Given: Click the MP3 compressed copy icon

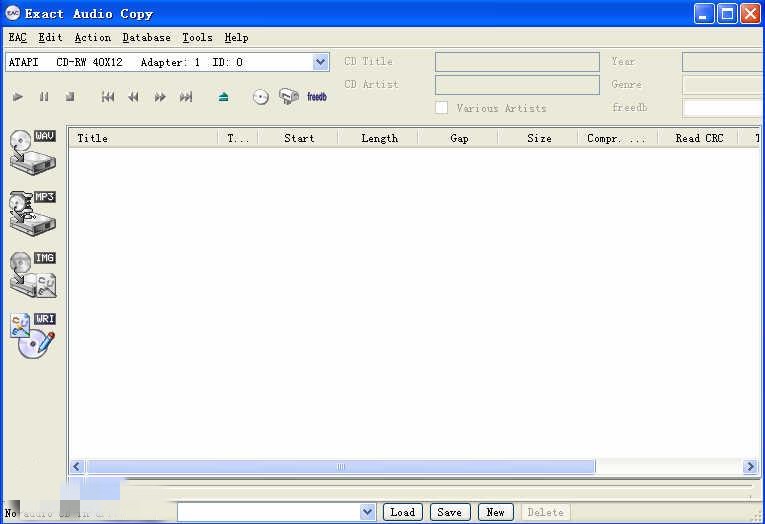Looking at the screenshot, I should (32, 213).
